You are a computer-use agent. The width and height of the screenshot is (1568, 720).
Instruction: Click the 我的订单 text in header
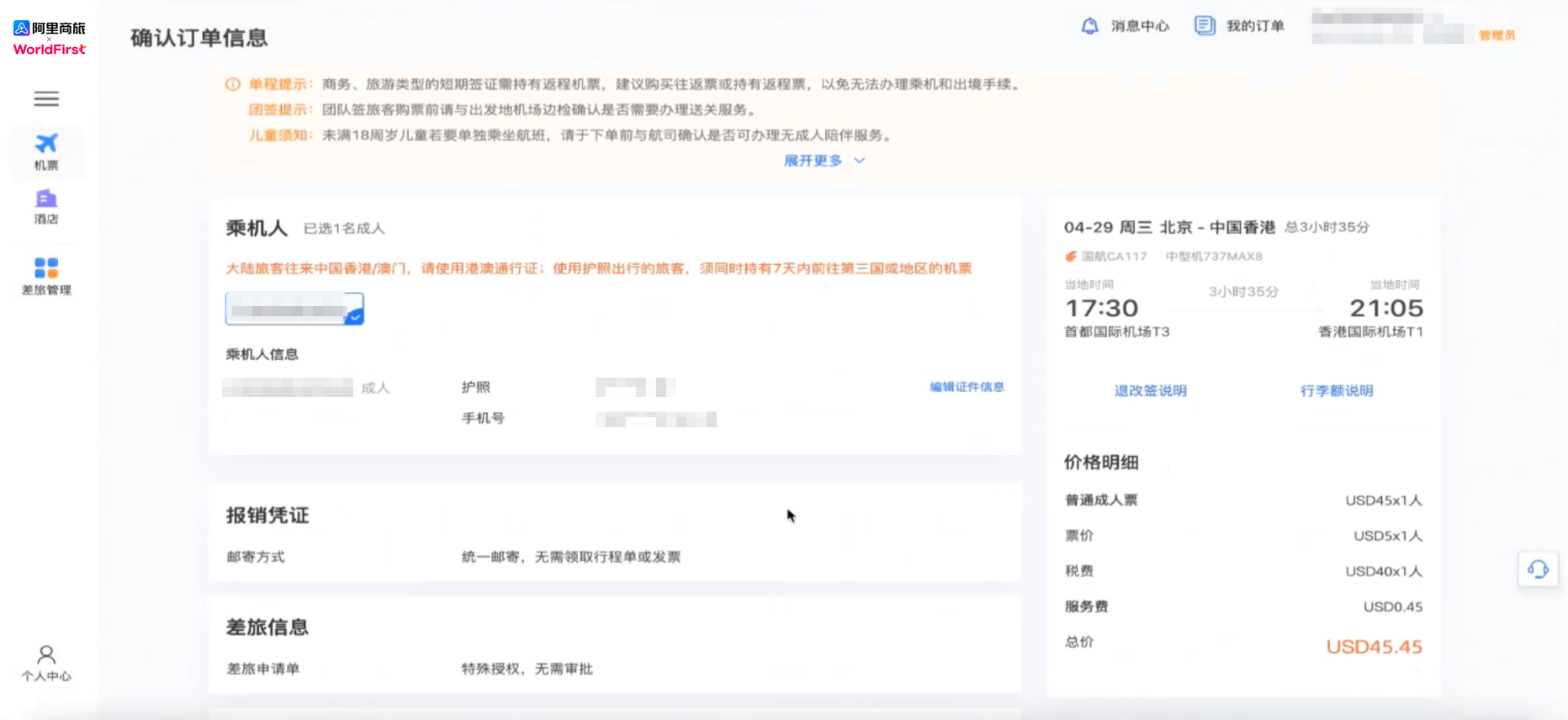click(1255, 26)
